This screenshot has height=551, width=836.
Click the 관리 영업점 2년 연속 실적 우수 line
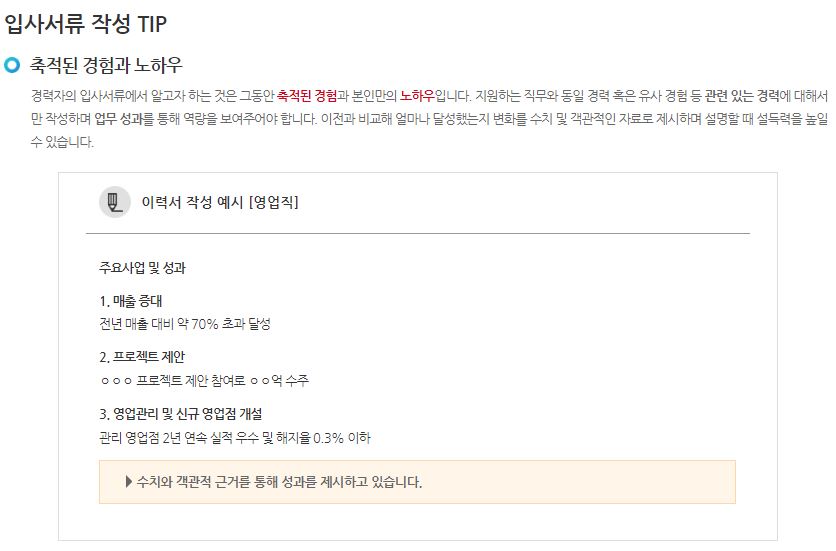(x=235, y=438)
